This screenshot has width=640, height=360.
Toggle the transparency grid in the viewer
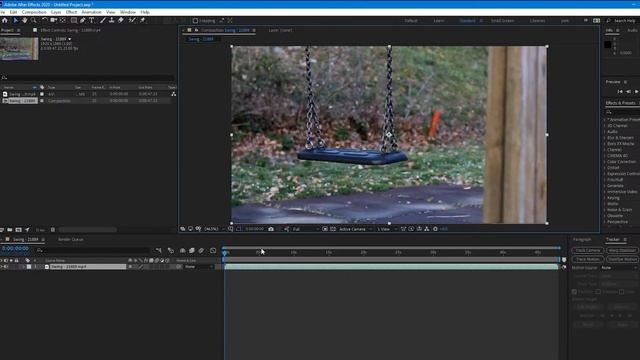pyautogui.click(x=333, y=229)
